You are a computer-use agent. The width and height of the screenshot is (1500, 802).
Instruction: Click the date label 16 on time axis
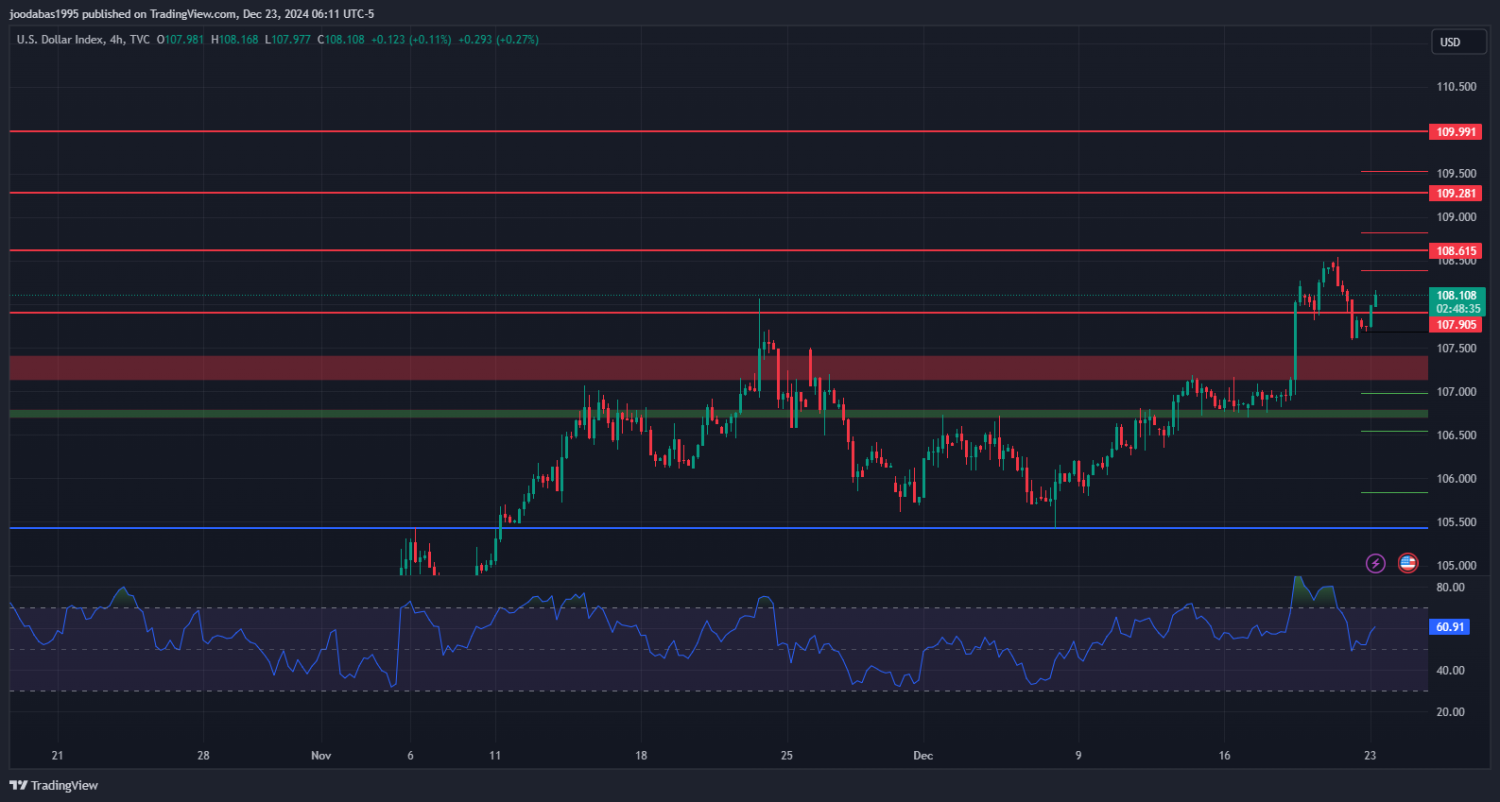1224,755
